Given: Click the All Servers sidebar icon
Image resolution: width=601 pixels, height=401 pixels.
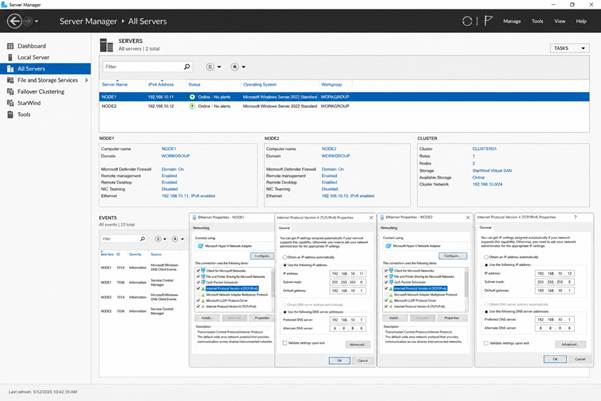Looking at the screenshot, I should point(10,69).
